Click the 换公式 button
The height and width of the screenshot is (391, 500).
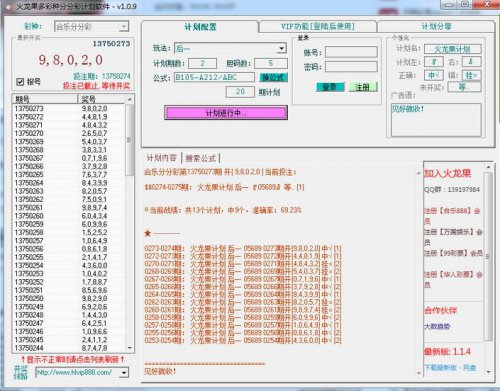[273, 77]
